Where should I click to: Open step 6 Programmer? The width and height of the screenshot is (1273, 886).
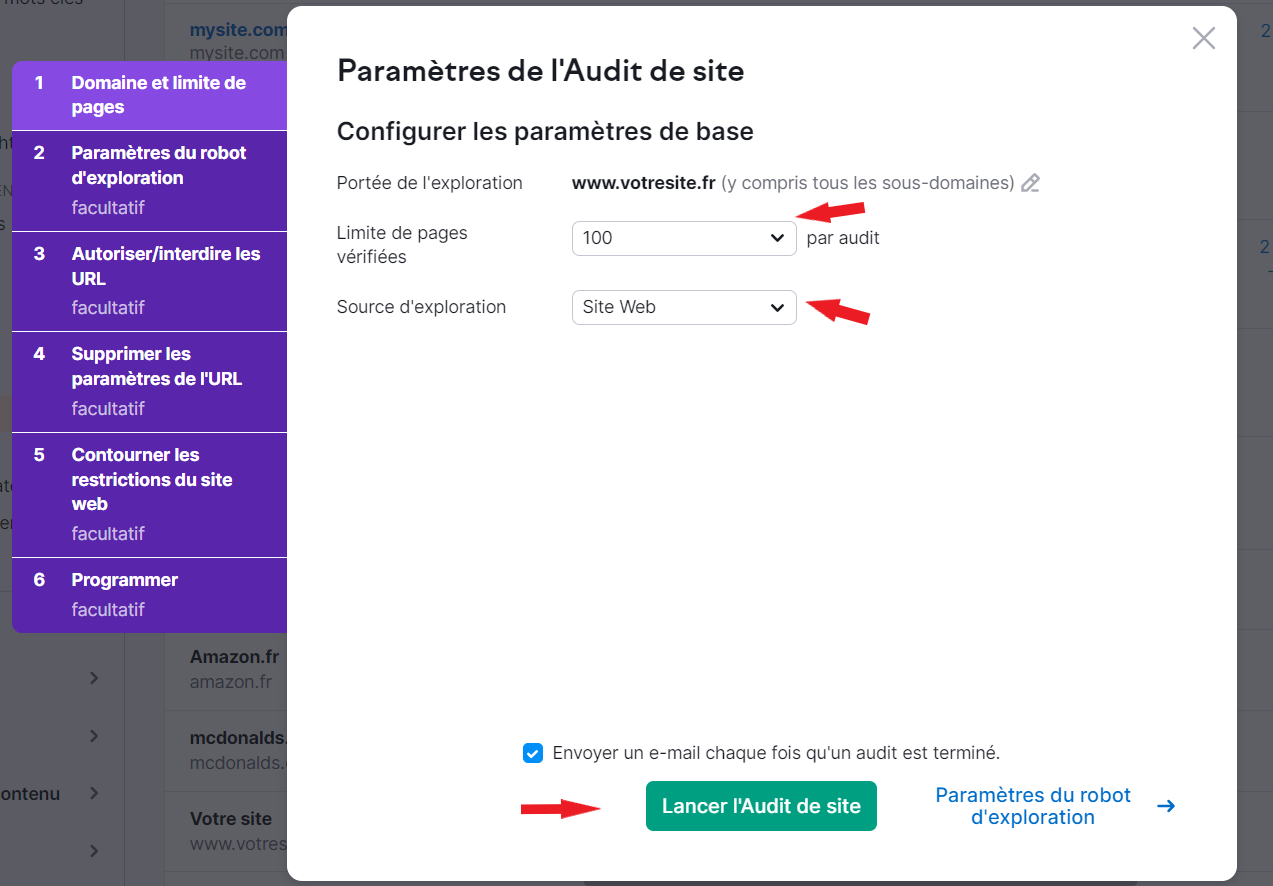tap(149, 594)
